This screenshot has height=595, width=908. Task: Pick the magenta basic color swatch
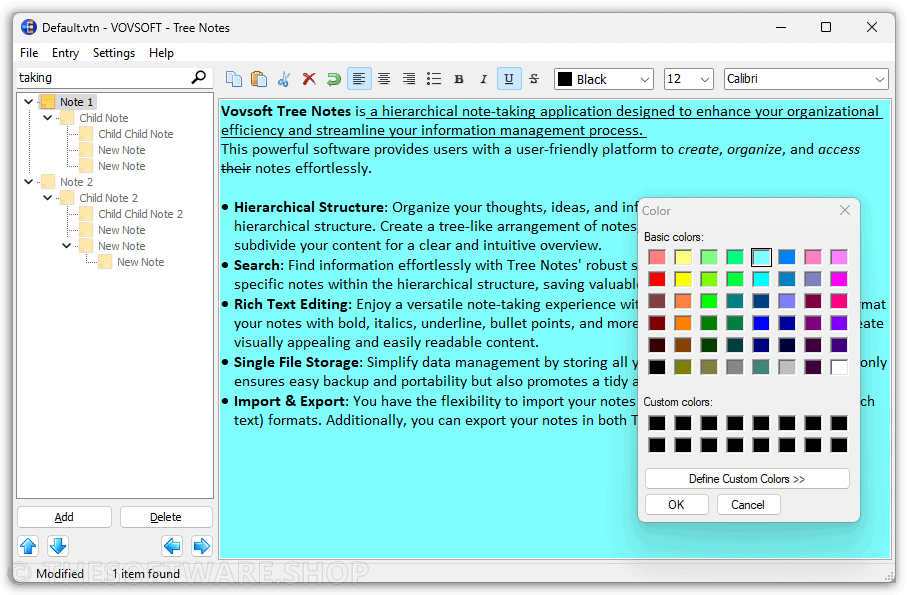(839, 279)
